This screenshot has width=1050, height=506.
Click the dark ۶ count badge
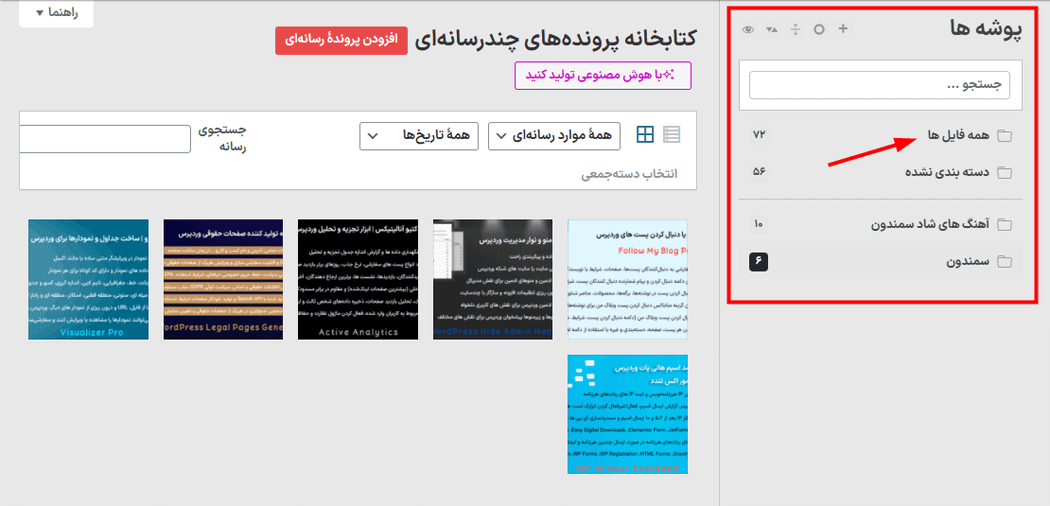759,262
